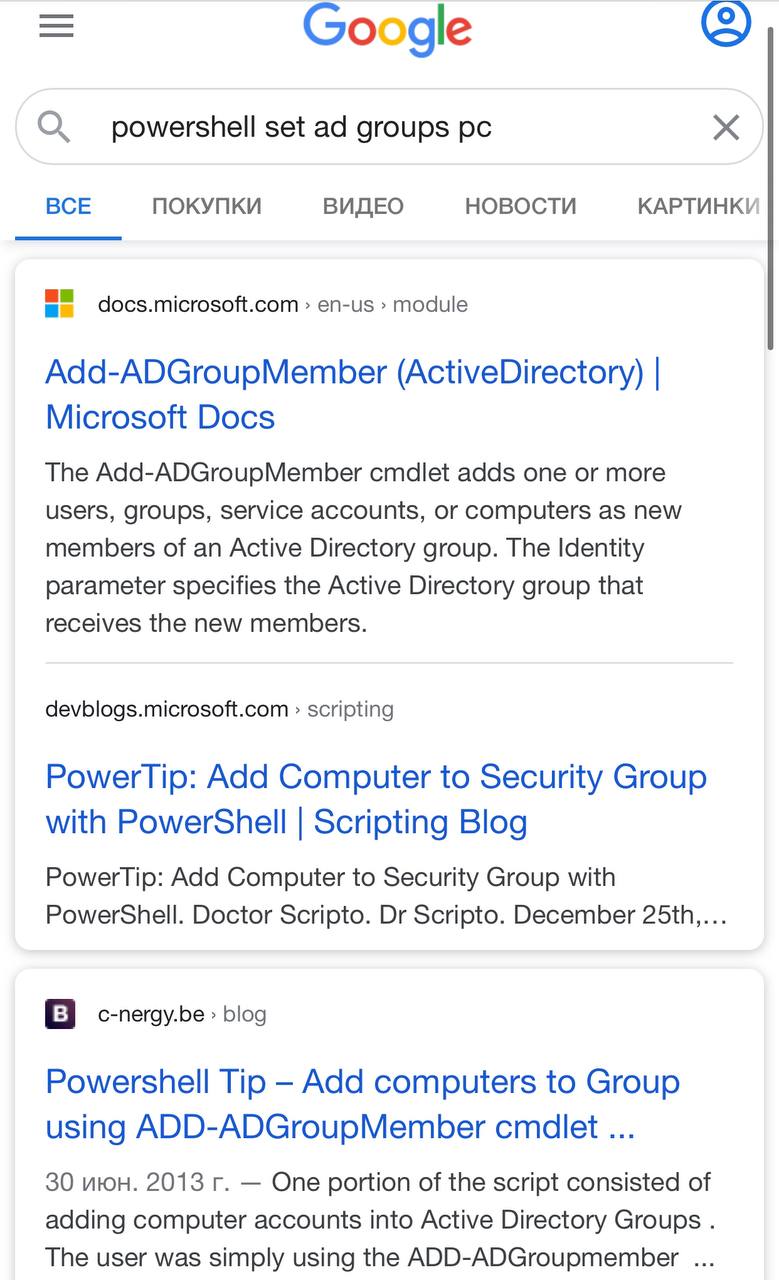Tap the c-nergy.be favicon icon
The width and height of the screenshot is (779, 1280).
tap(60, 1014)
